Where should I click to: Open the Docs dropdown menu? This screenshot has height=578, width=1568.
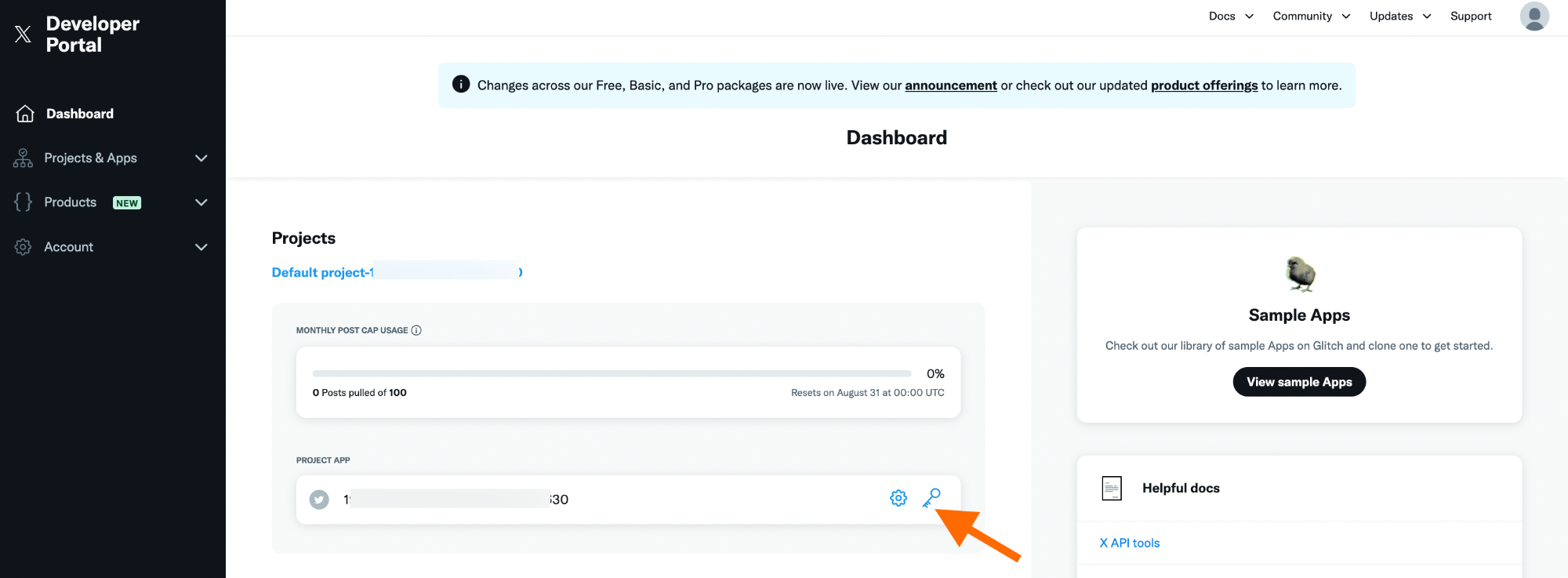click(x=1231, y=16)
